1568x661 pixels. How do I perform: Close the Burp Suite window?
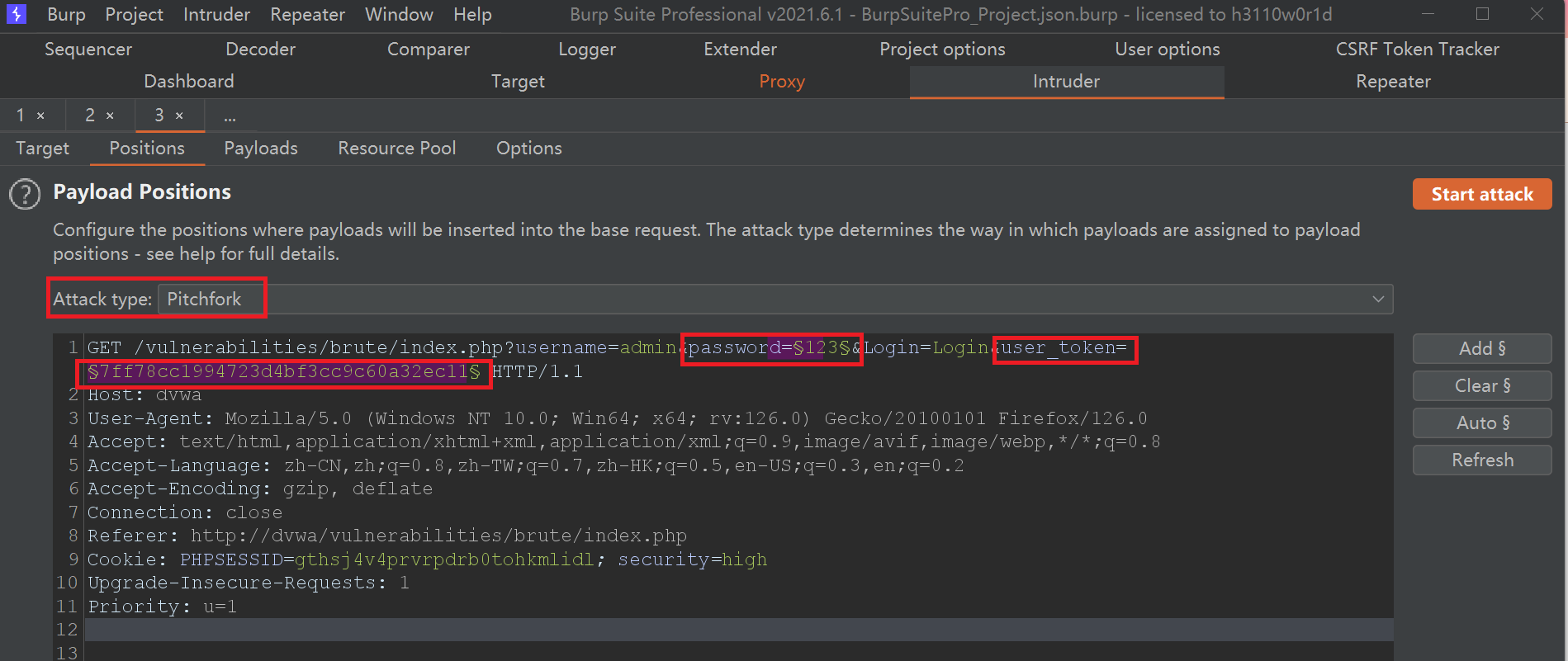pyautogui.click(x=1537, y=14)
